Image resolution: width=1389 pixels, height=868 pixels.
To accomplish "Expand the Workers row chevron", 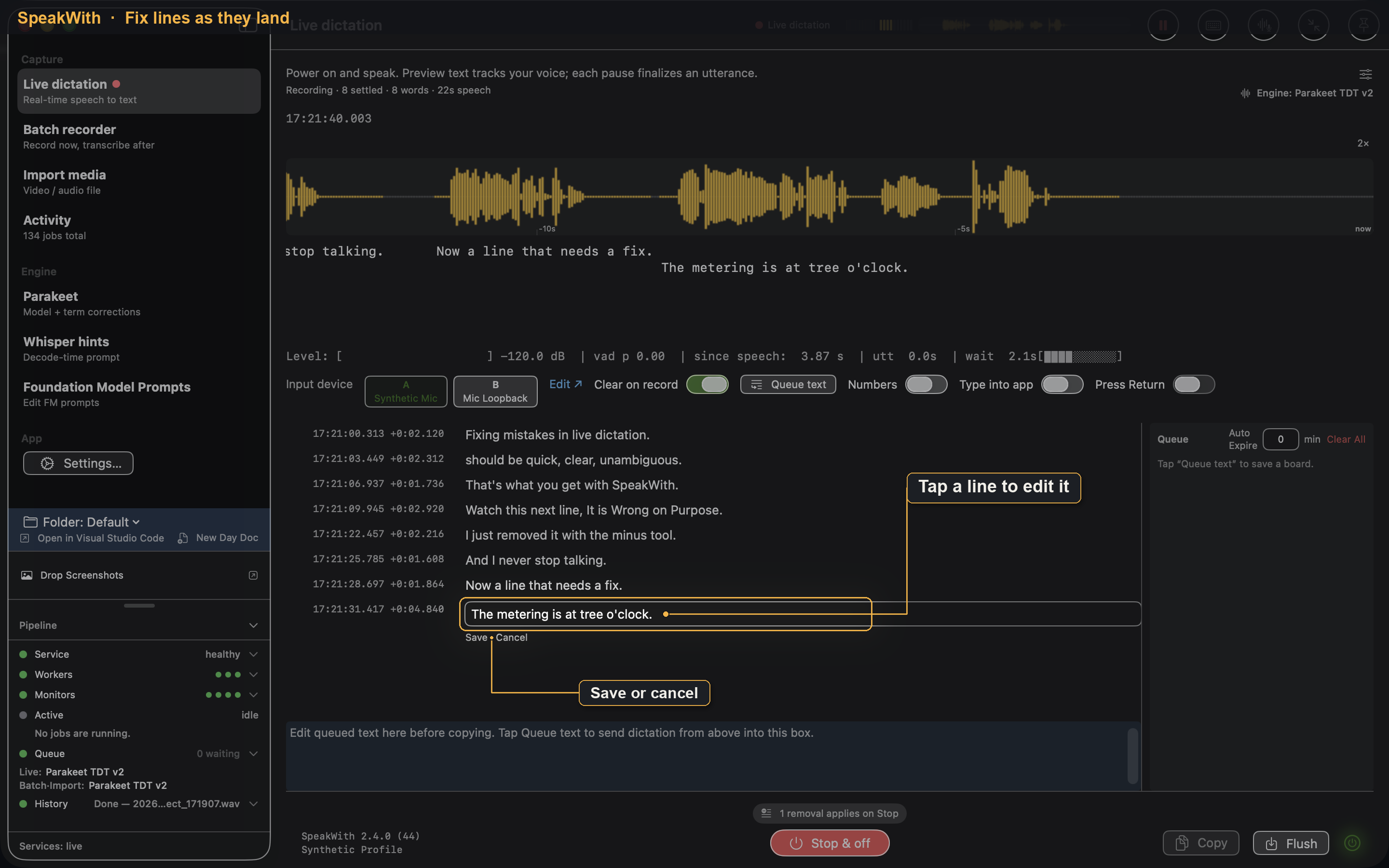I will coord(253,675).
